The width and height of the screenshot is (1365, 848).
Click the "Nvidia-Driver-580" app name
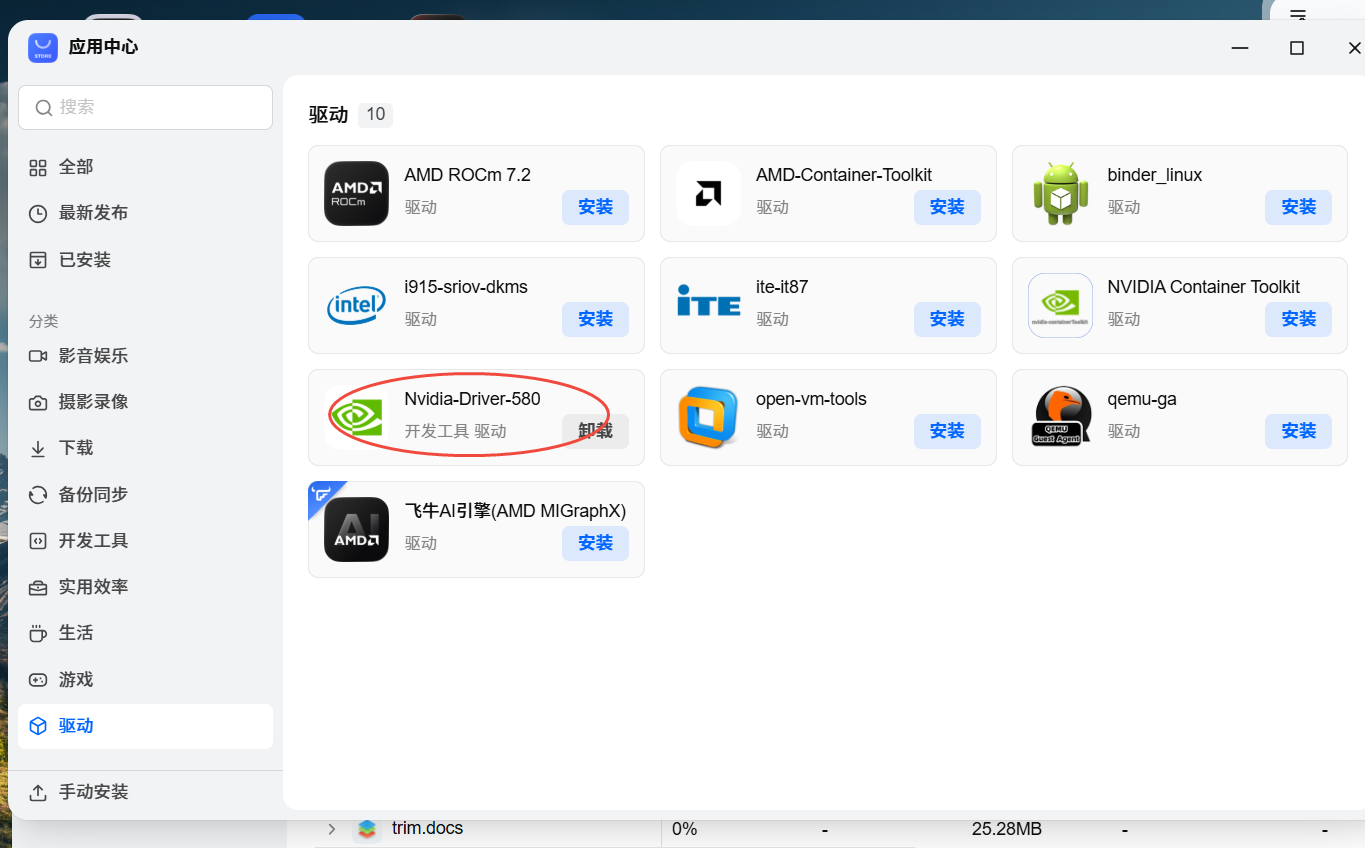[x=472, y=399]
